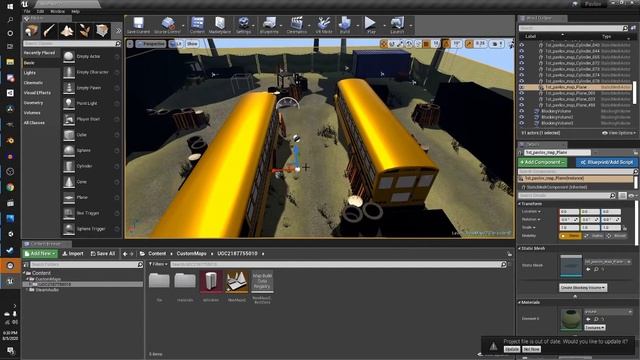Select Geometry Editing mode cube icon
Image resolution: width=640 pixels, height=360 pixels.
[102, 31]
